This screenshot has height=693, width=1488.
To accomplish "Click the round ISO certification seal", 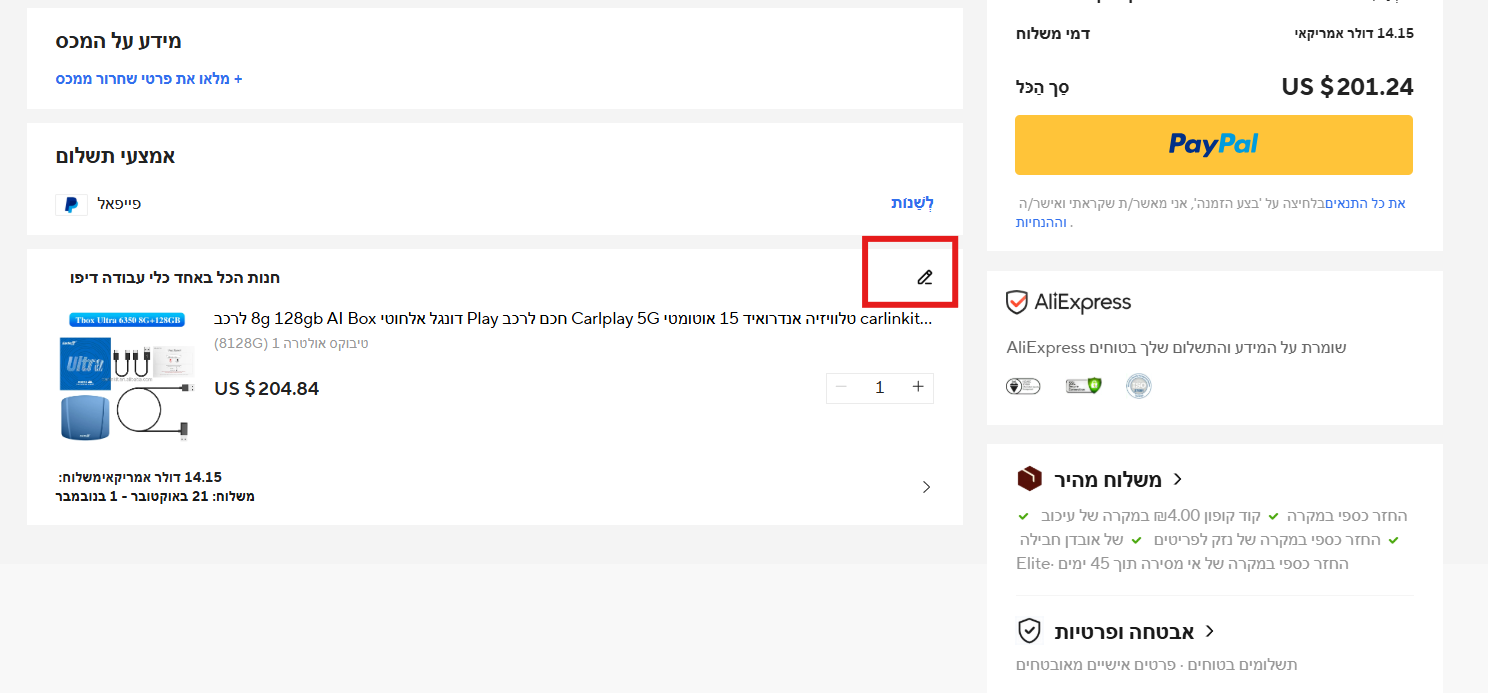I will pyautogui.click(x=1139, y=386).
